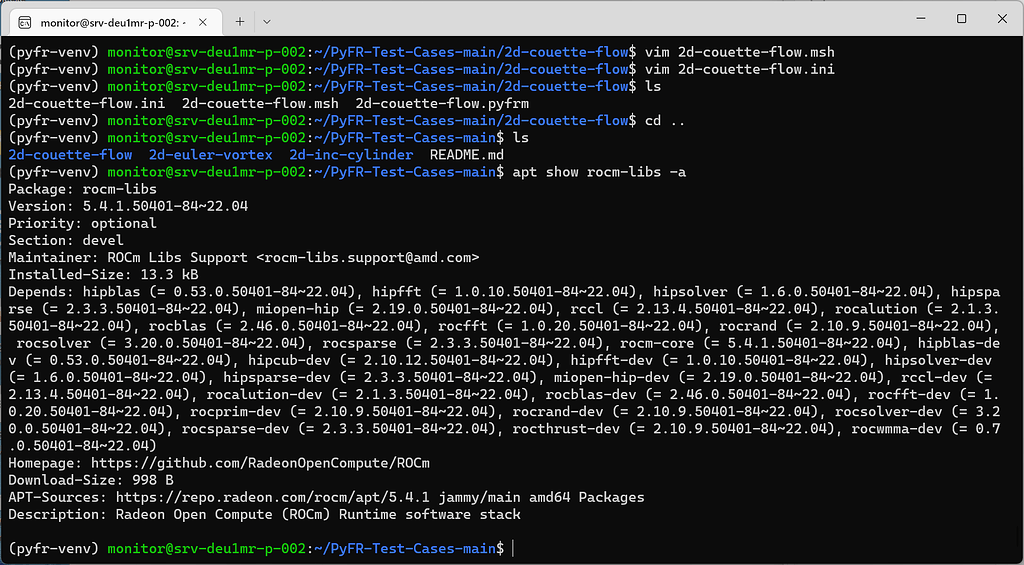Open a new tab with plus button
This screenshot has height=565, width=1024.
tap(240, 20)
